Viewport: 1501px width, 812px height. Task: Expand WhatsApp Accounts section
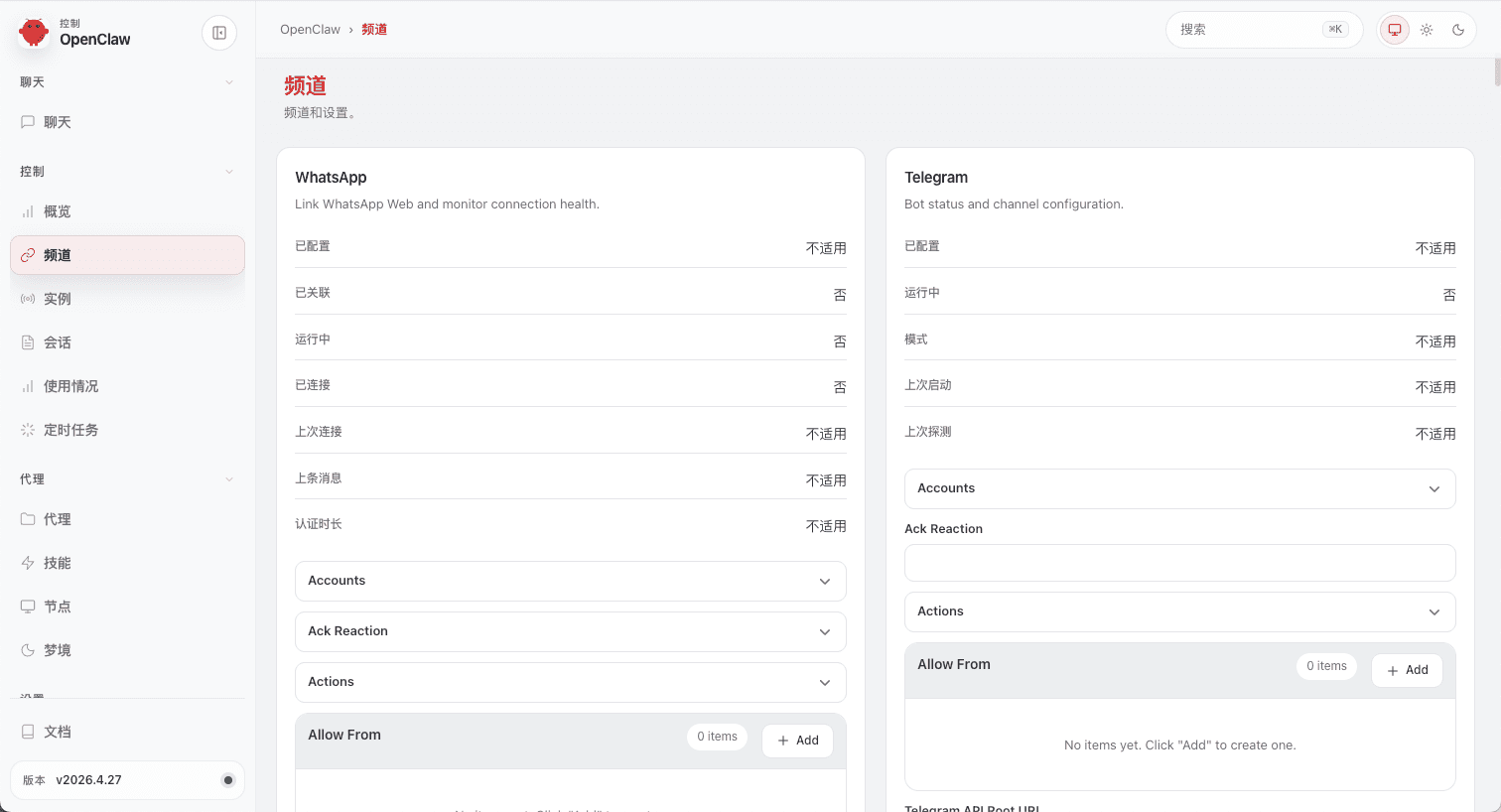click(x=571, y=581)
